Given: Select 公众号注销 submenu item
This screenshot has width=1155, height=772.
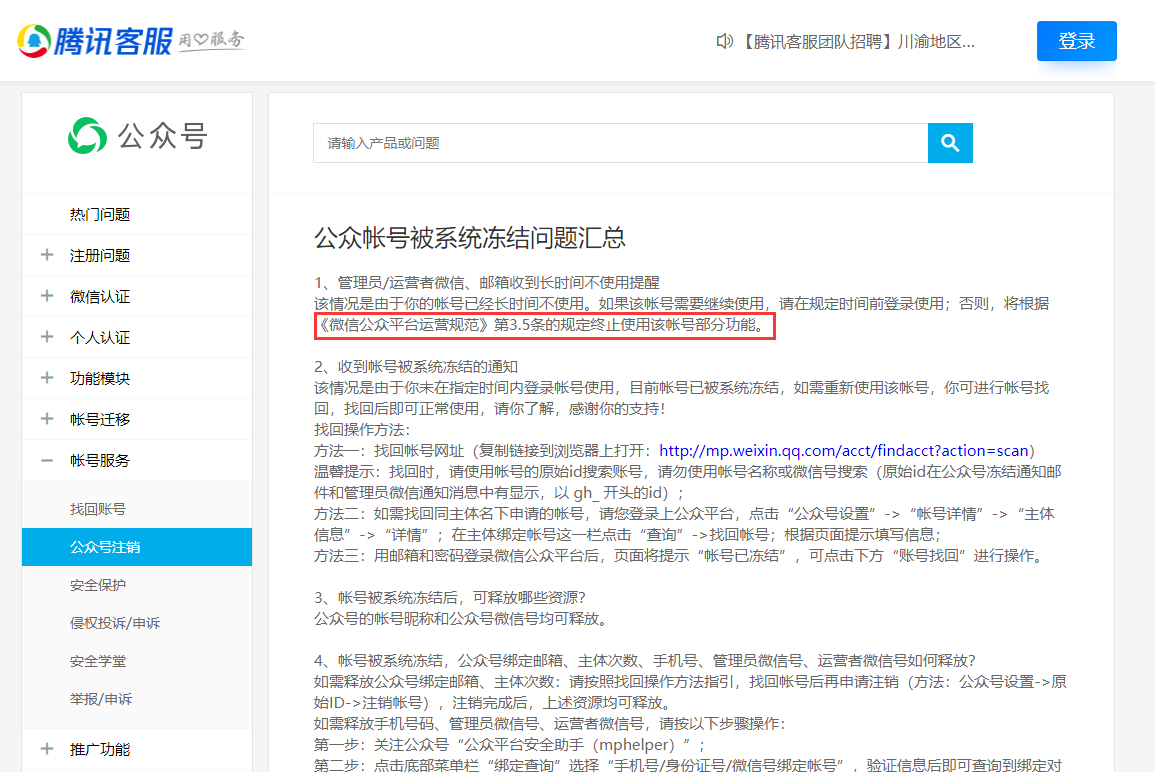Looking at the screenshot, I should [x=137, y=547].
